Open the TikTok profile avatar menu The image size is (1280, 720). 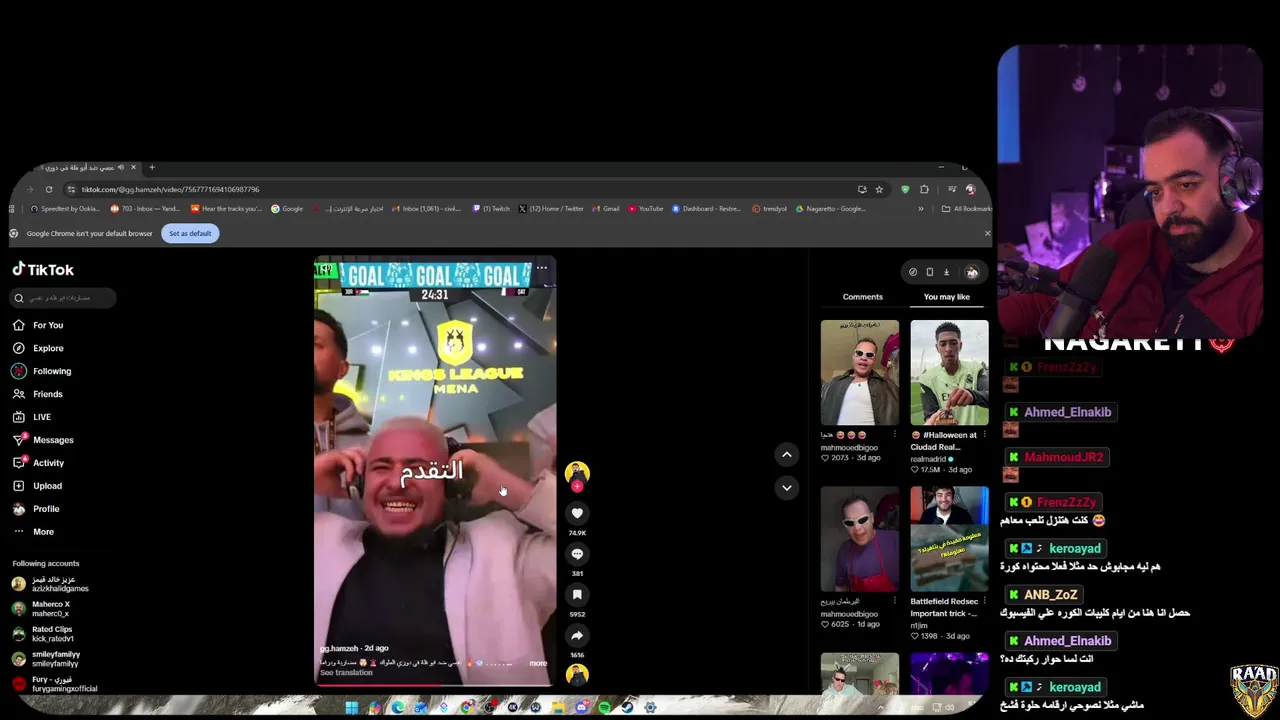pyautogui.click(x=972, y=272)
